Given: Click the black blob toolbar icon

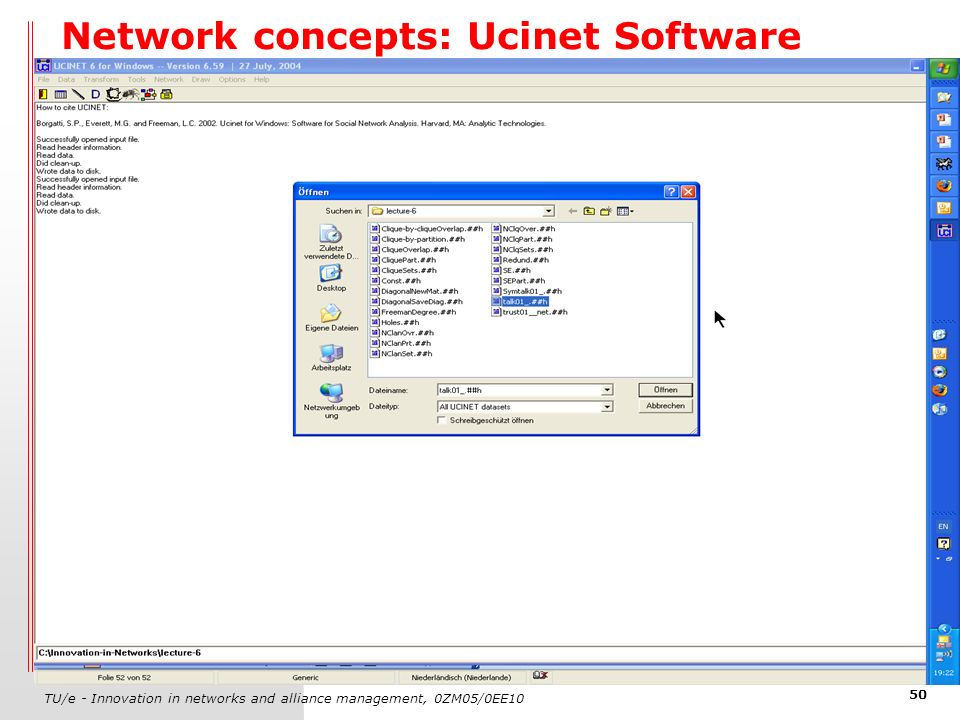Looking at the screenshot, I should [x=113, y=94].
